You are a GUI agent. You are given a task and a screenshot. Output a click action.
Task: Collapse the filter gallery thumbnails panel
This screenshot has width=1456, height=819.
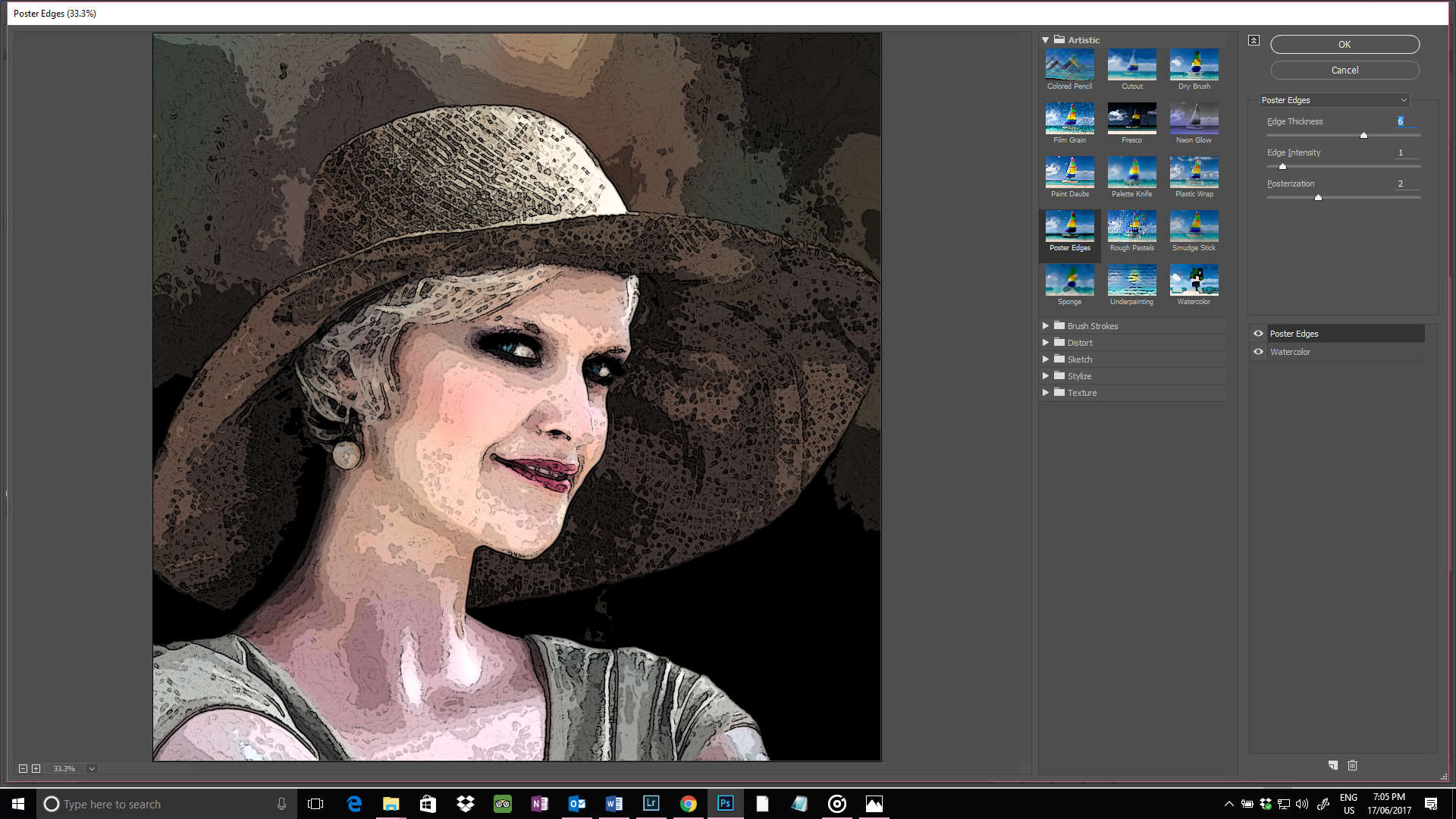click(1254, 40)
